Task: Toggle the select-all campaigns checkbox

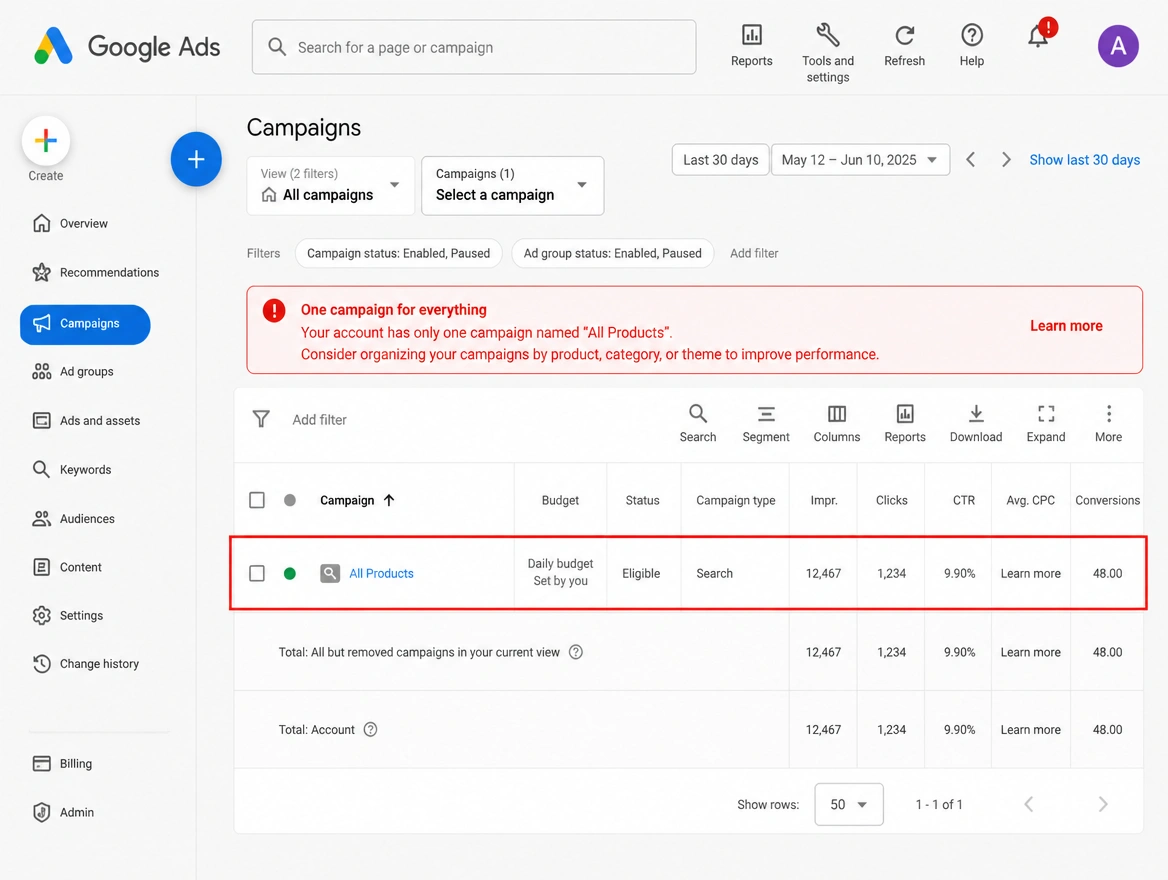Action: pyautogui.click(x=257, y=500)
